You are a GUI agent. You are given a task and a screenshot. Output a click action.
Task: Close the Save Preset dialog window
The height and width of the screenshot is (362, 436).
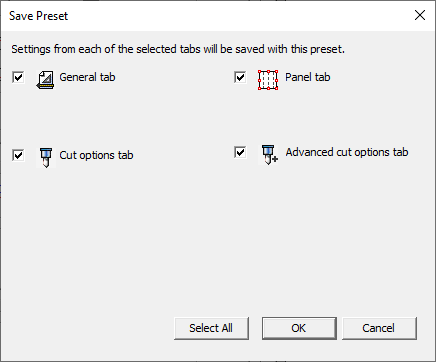point(420,15)
